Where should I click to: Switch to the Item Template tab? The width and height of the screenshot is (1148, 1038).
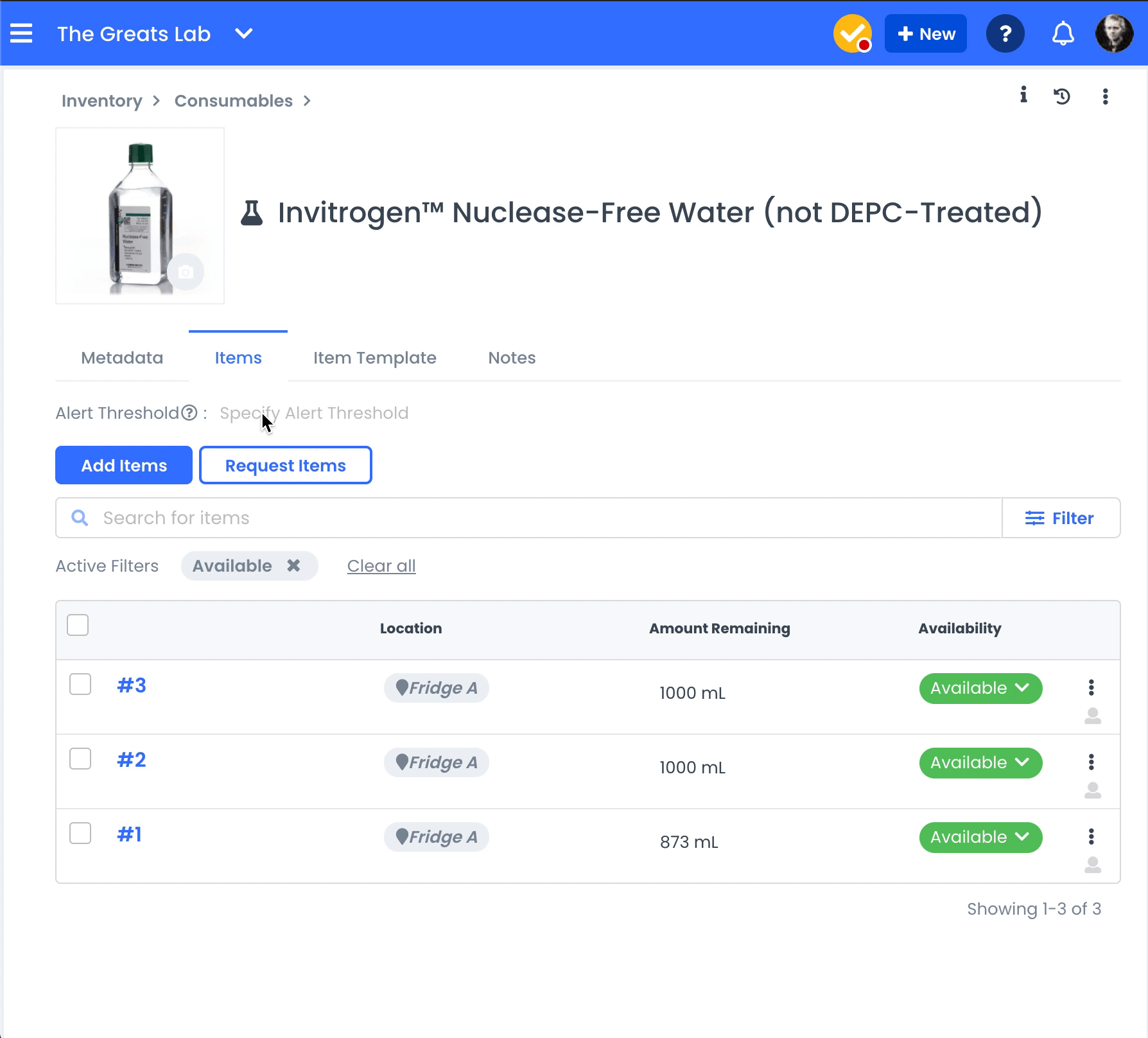(375, 358)
